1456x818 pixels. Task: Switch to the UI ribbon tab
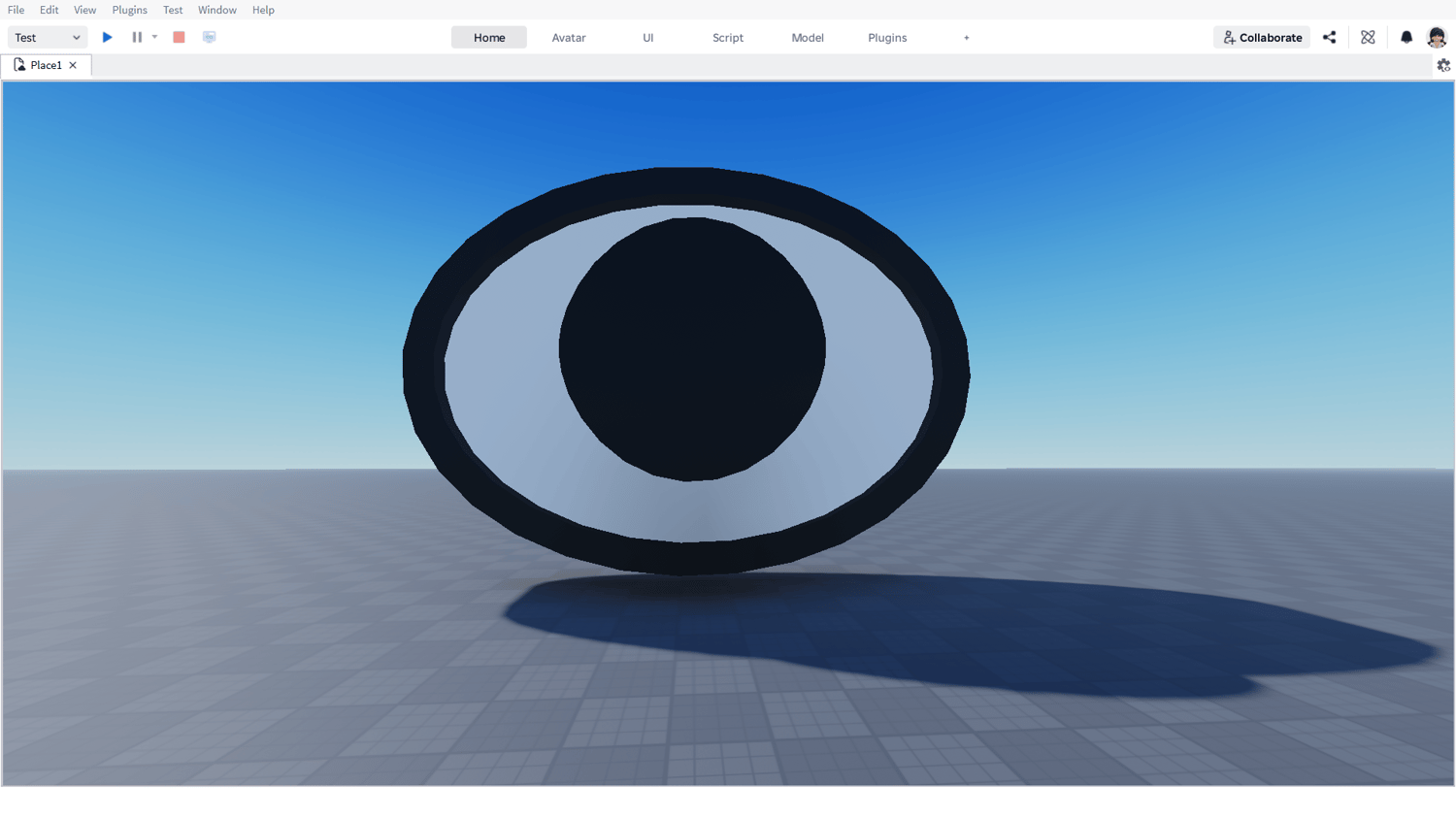[x=648, y=37]
